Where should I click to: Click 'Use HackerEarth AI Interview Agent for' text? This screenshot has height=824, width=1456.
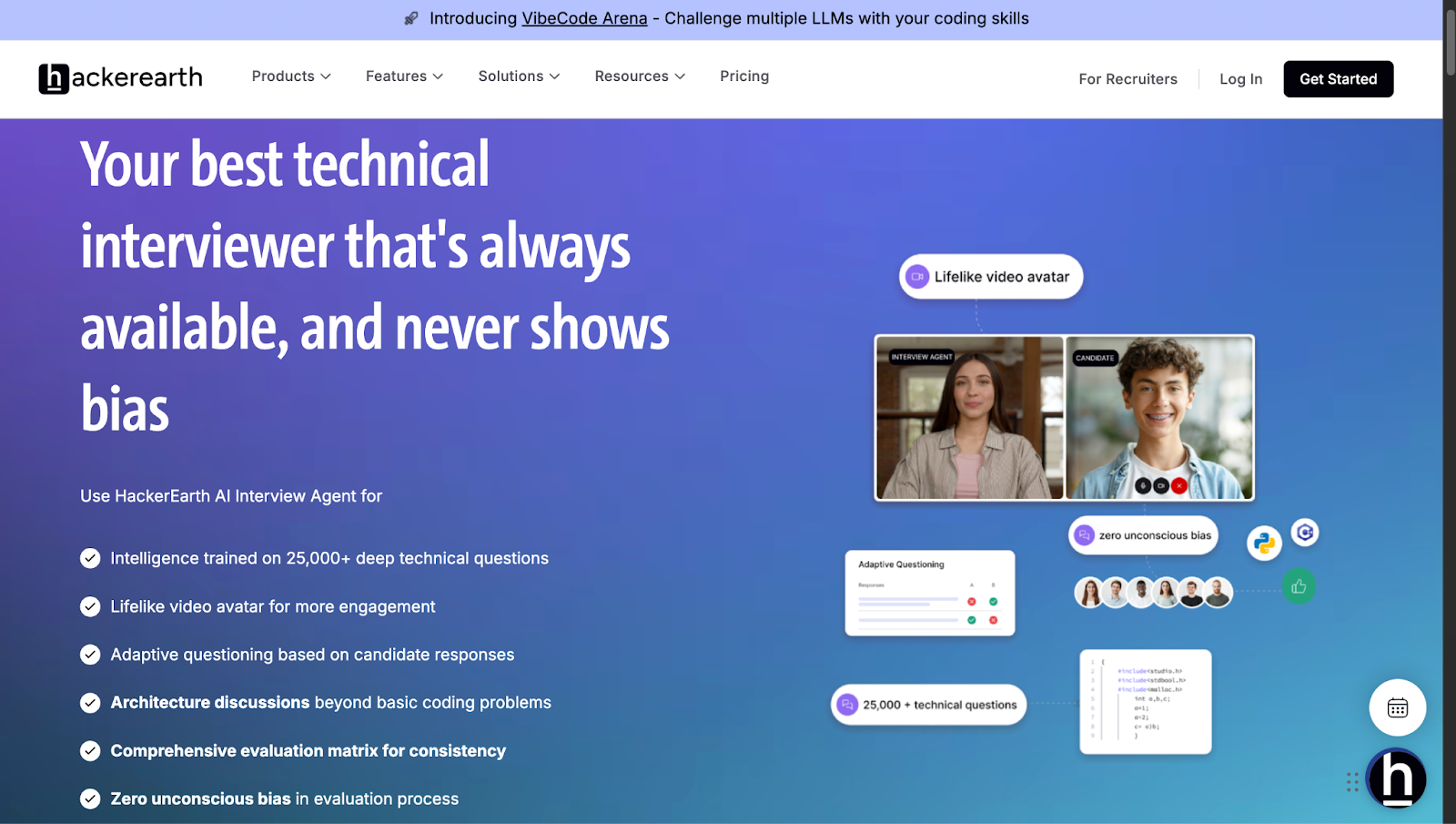point(231,496)
